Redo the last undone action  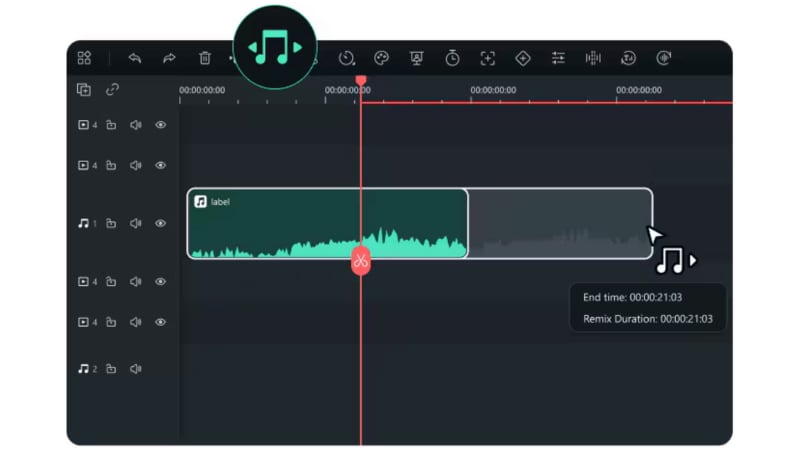(169, 58)
